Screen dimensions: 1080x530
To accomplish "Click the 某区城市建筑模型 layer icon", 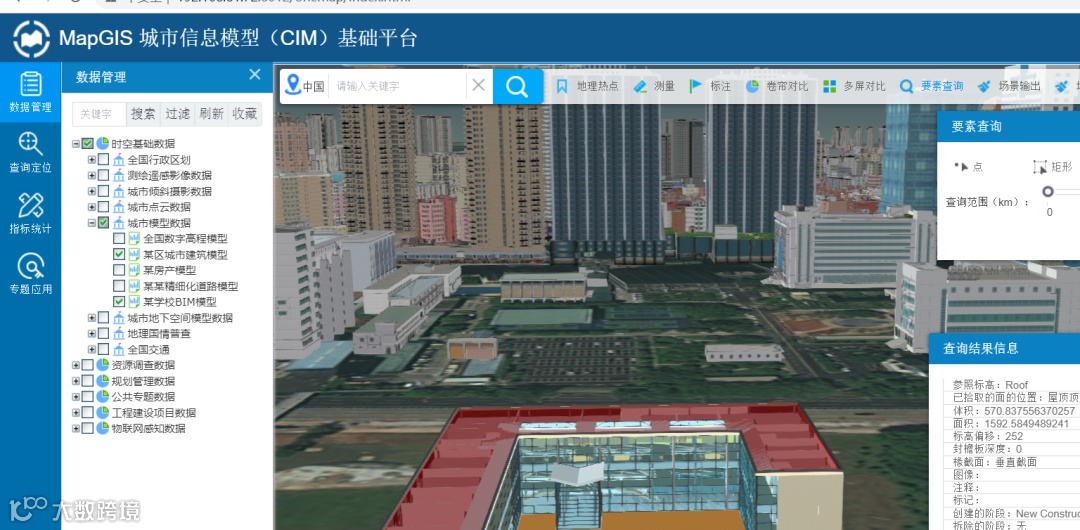I will pos(134,254).
